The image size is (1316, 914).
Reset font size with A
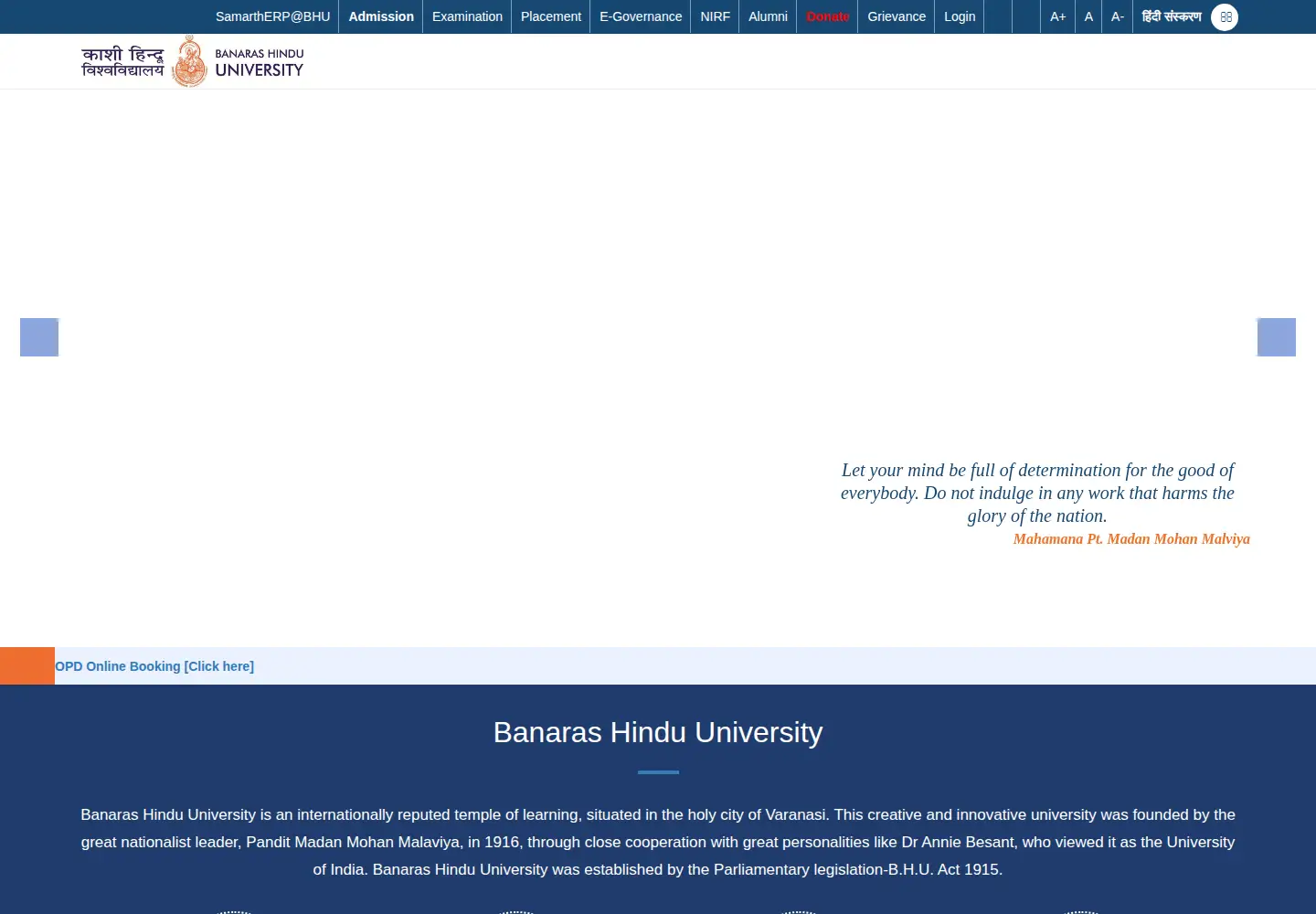point(1088,16)
